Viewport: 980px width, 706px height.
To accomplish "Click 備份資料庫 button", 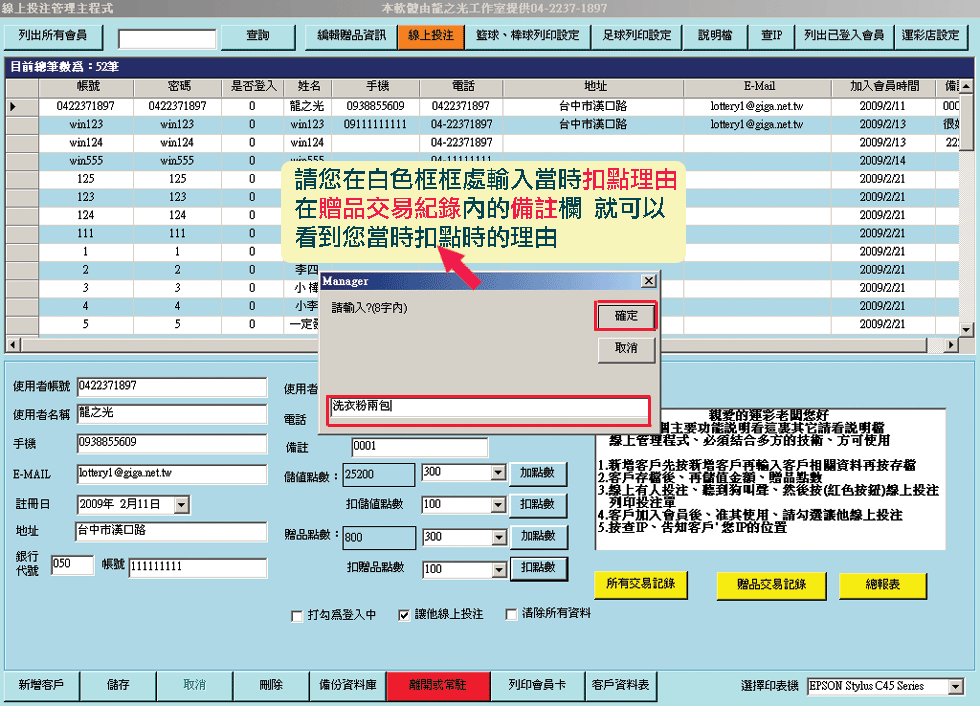I will pyautogui.click(x=348, y=685).
